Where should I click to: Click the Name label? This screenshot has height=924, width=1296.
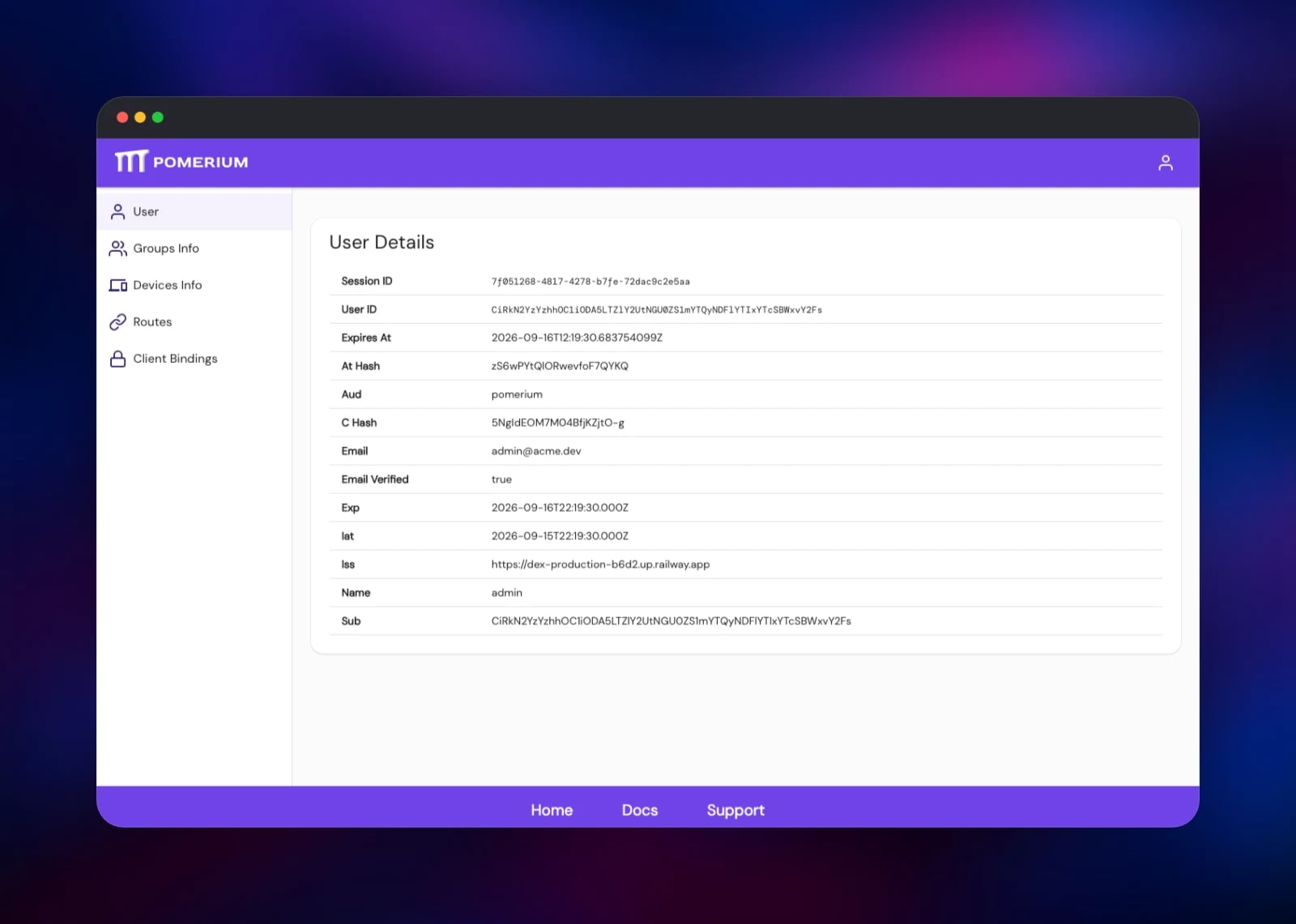356,593
